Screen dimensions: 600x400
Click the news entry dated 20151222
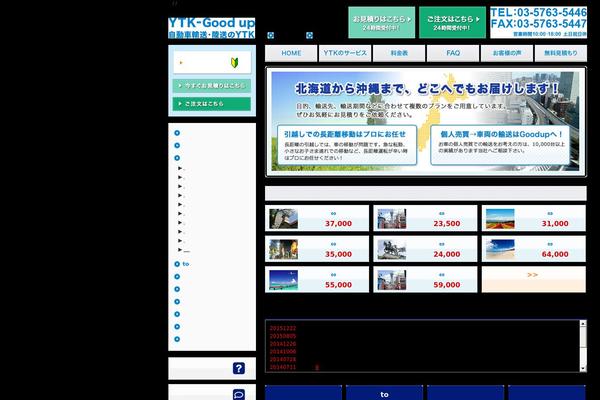point(283,328)
